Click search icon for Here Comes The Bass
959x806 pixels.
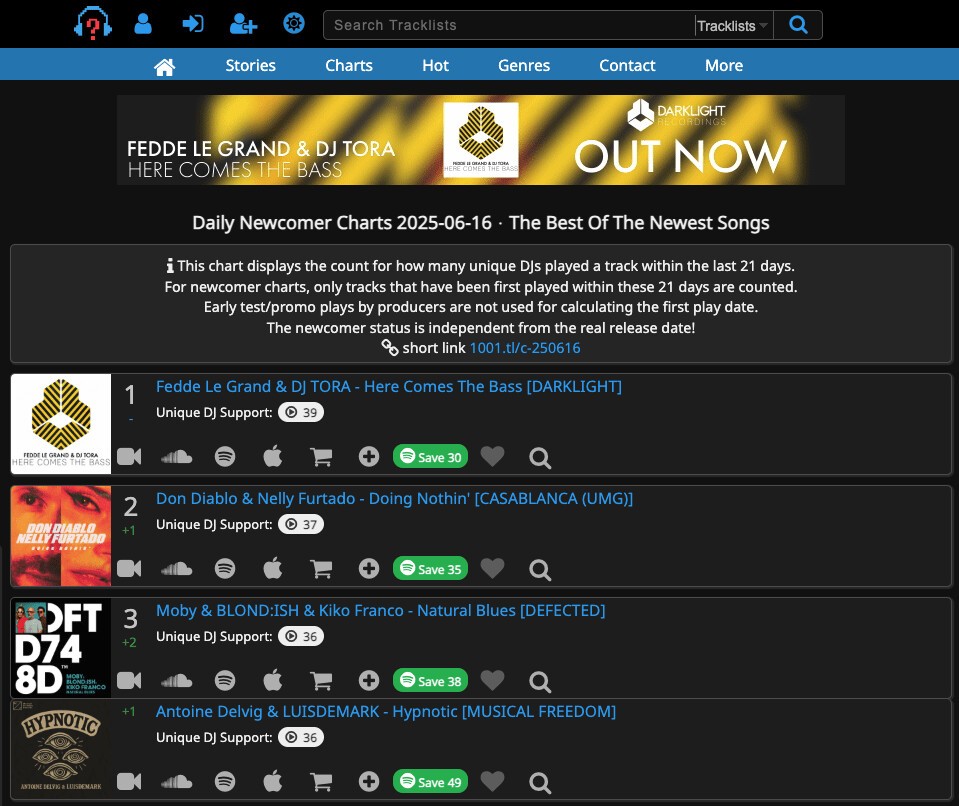pyautogui.click(x=540, y=458)
